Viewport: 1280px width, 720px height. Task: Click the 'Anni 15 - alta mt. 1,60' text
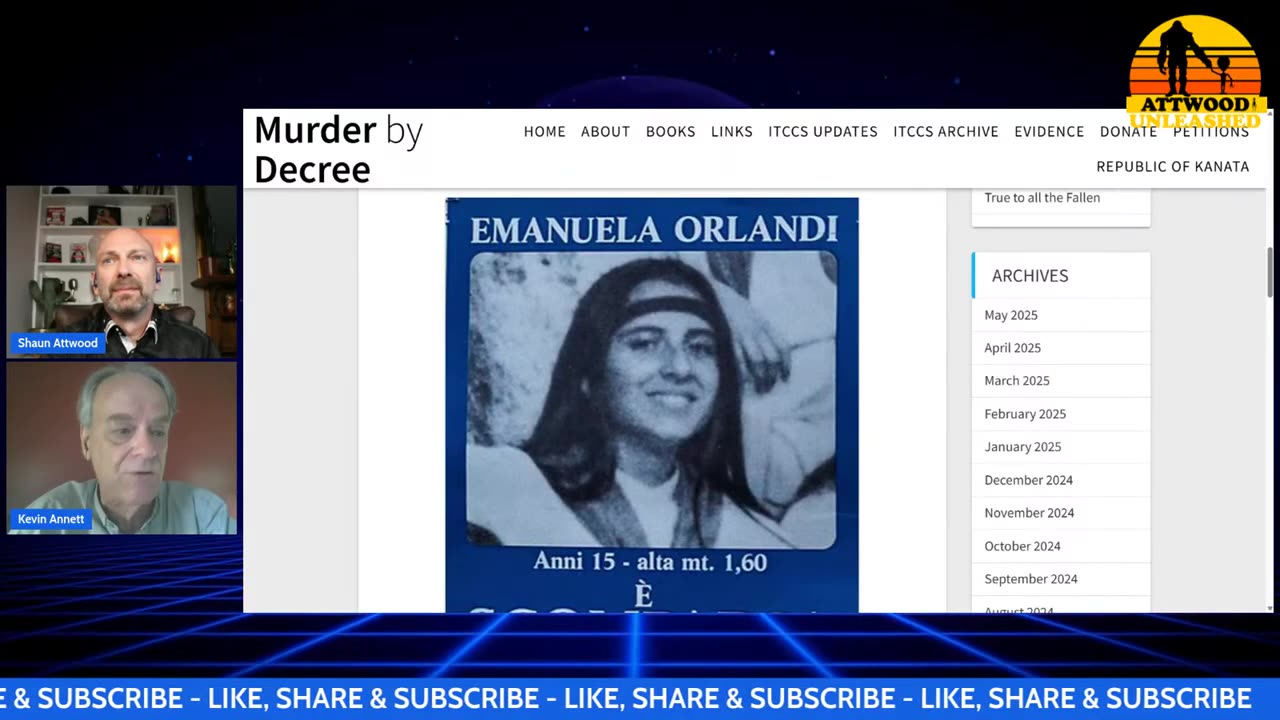[650, 562]
